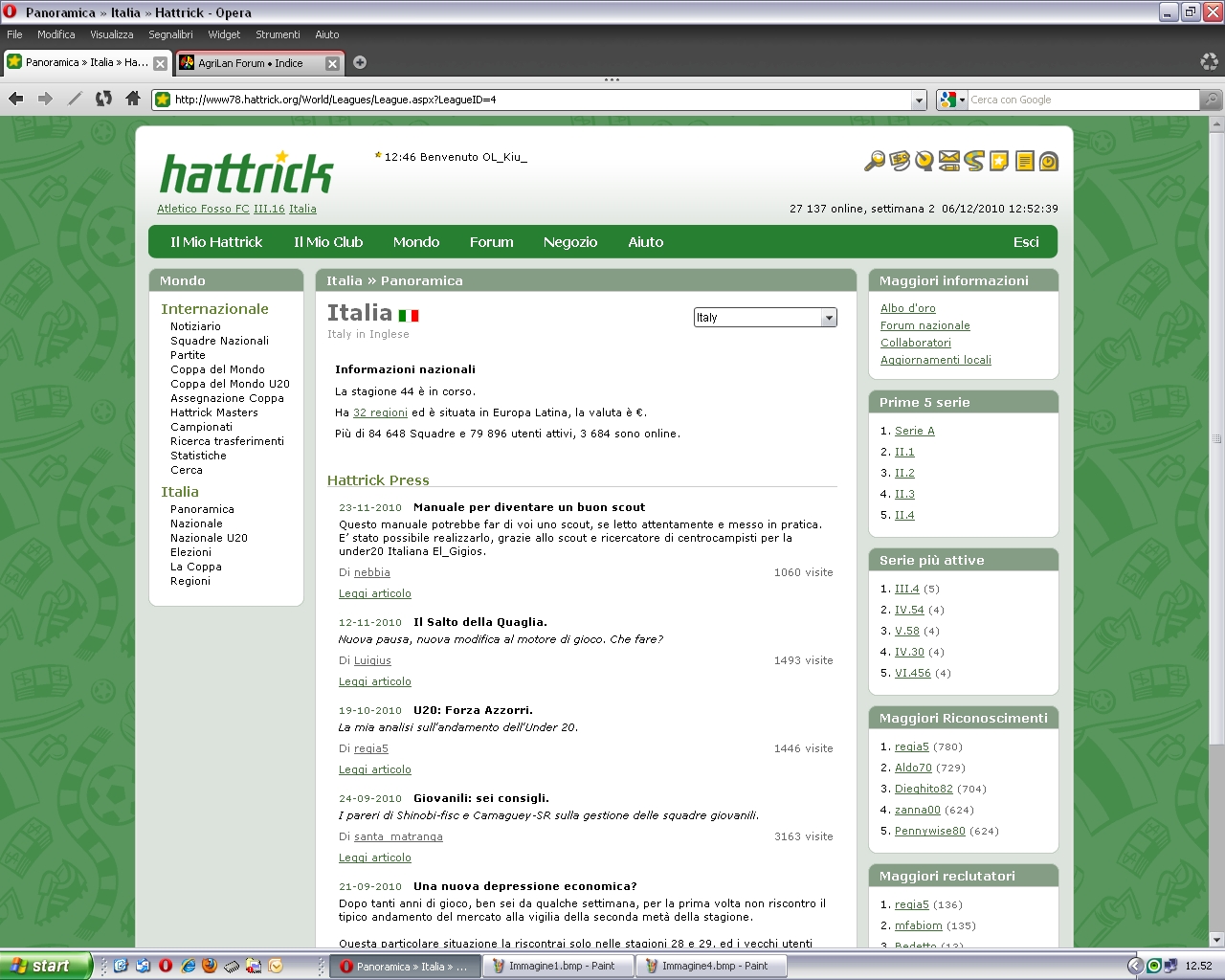1225x980 pixels.
Task: Click the network connection tray icon
Action: click(1170, 966)
